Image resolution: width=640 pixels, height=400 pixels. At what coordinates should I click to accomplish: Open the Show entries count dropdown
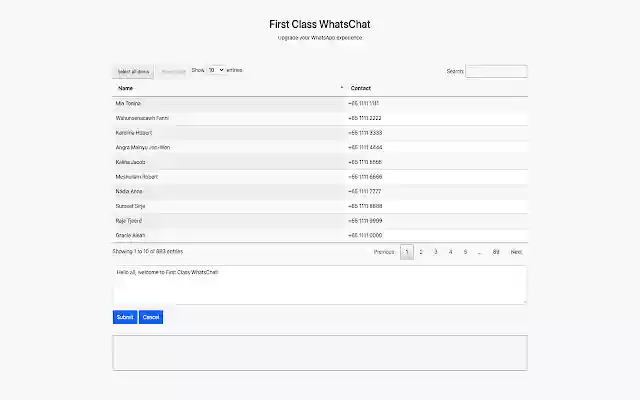point(216,70)
